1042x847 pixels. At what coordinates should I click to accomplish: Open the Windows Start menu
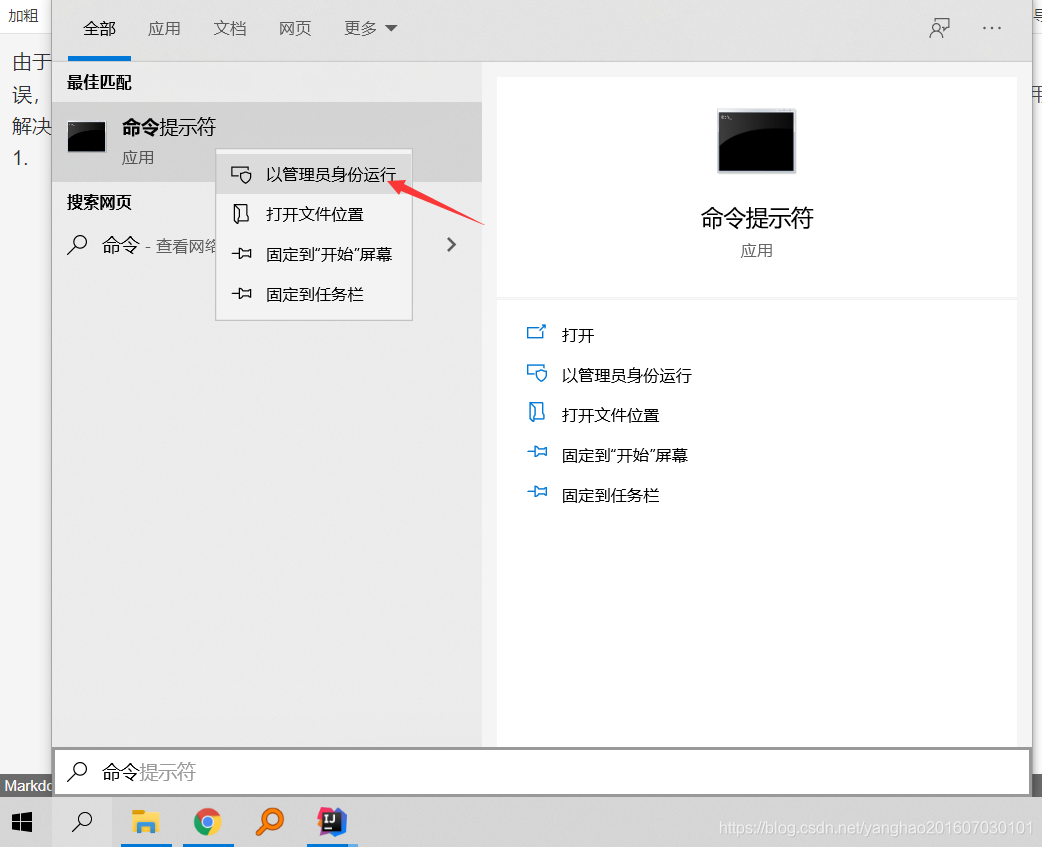click(x=22, y=822)
